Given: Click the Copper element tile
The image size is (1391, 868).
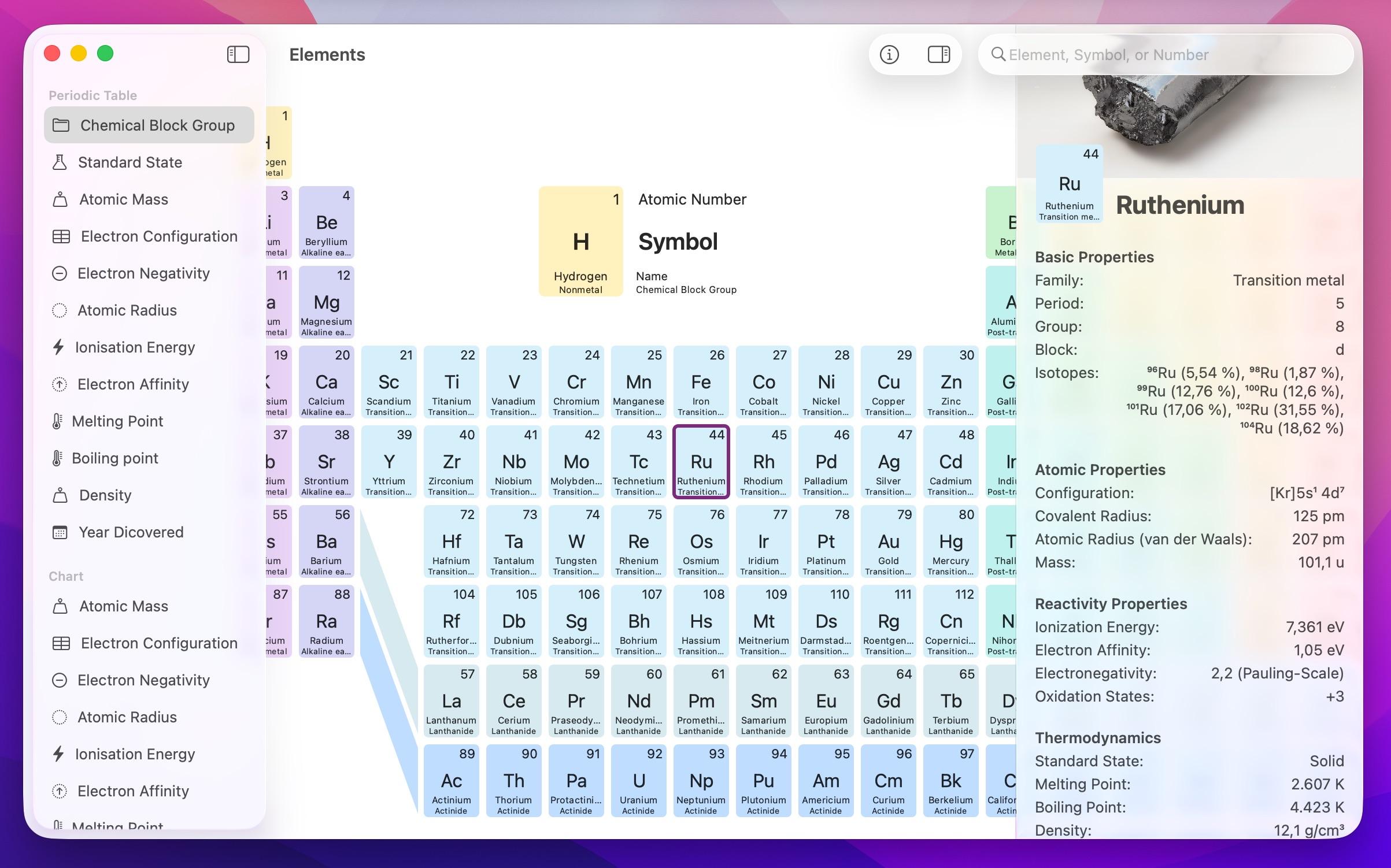Looking at the screenshot, I should [x=889, y=381].
